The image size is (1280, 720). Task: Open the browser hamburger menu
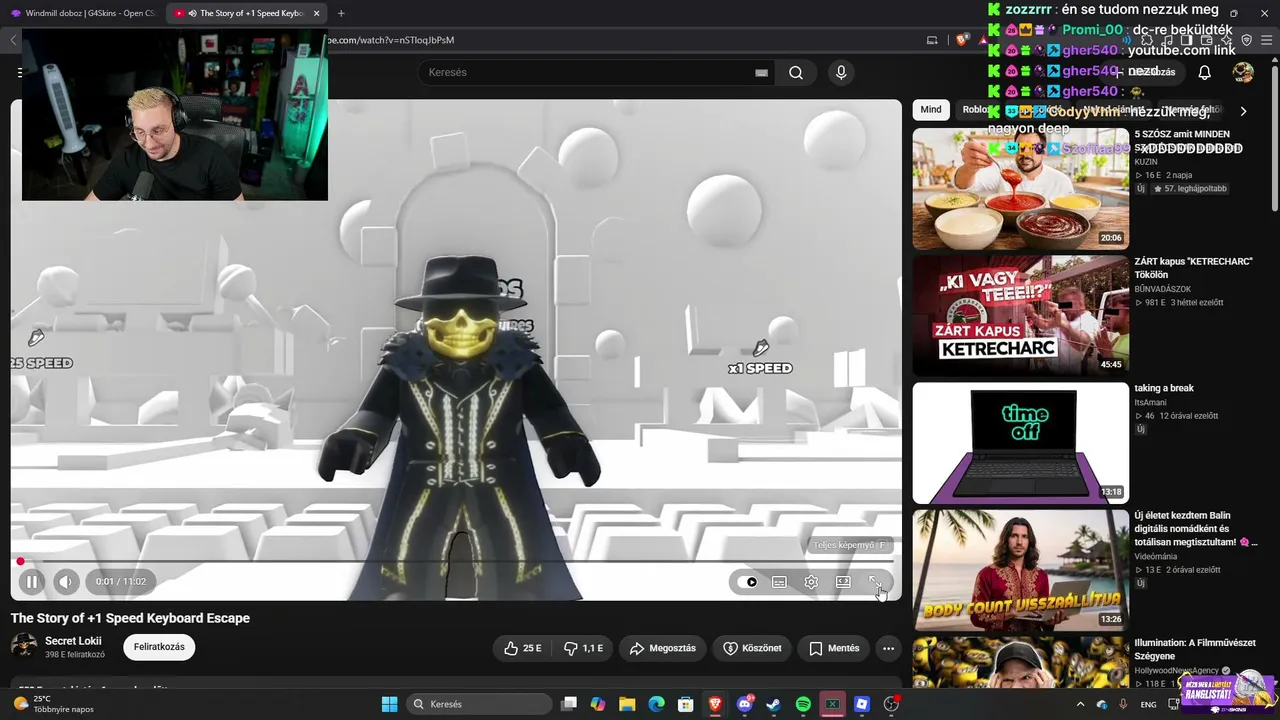pos(1265,40)
